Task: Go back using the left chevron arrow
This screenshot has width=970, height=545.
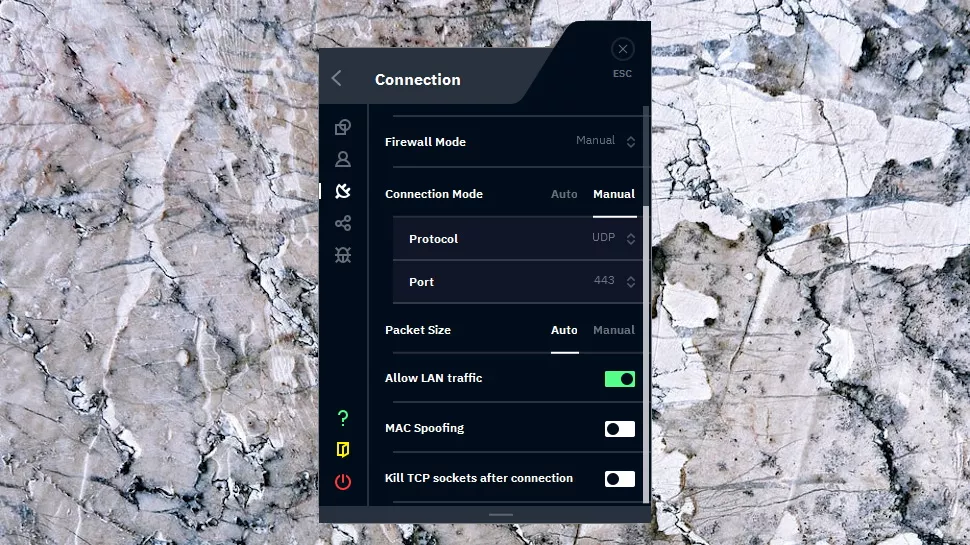Action: (x=337, y=79)
